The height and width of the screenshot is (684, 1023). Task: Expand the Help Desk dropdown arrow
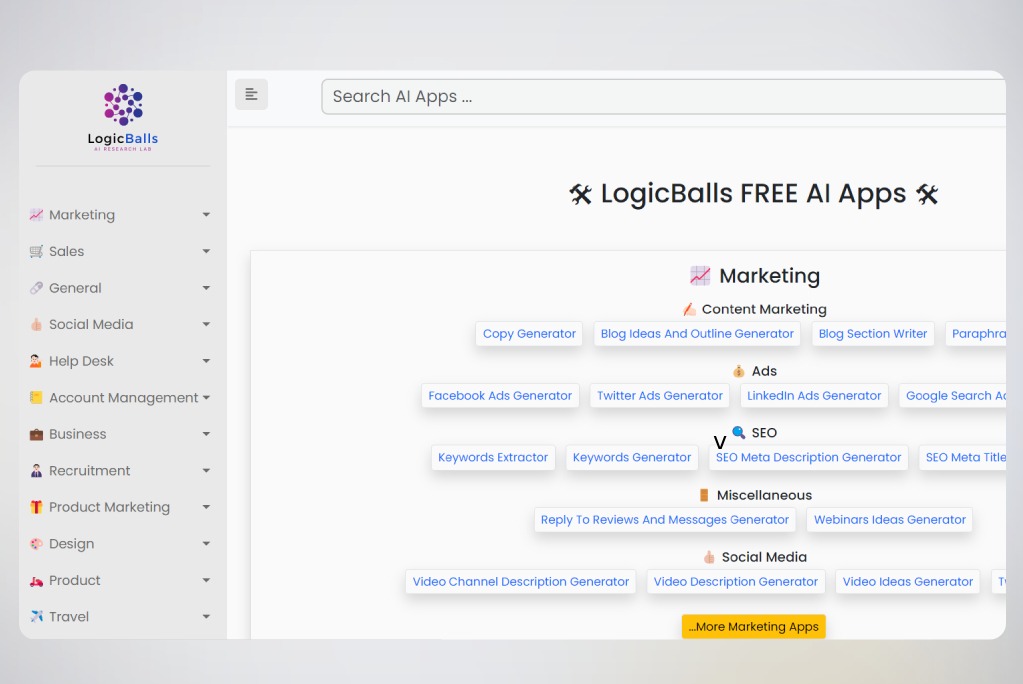tap(206, 361)
